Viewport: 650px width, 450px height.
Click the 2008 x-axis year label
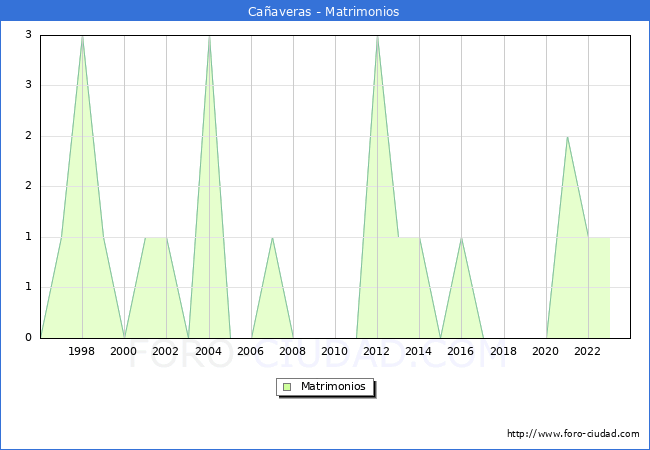tap(293, 351)
